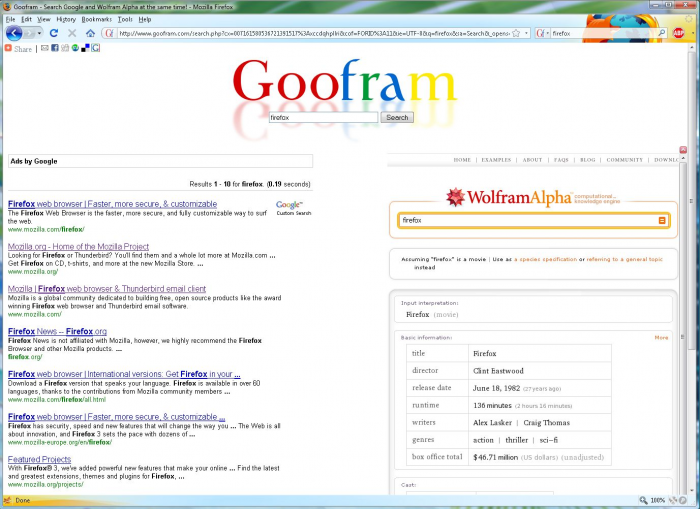This screenshot has width=700, height=509.
Task: Click the Adblock Plus ABP icon
Action: click(x=679, y=33)
